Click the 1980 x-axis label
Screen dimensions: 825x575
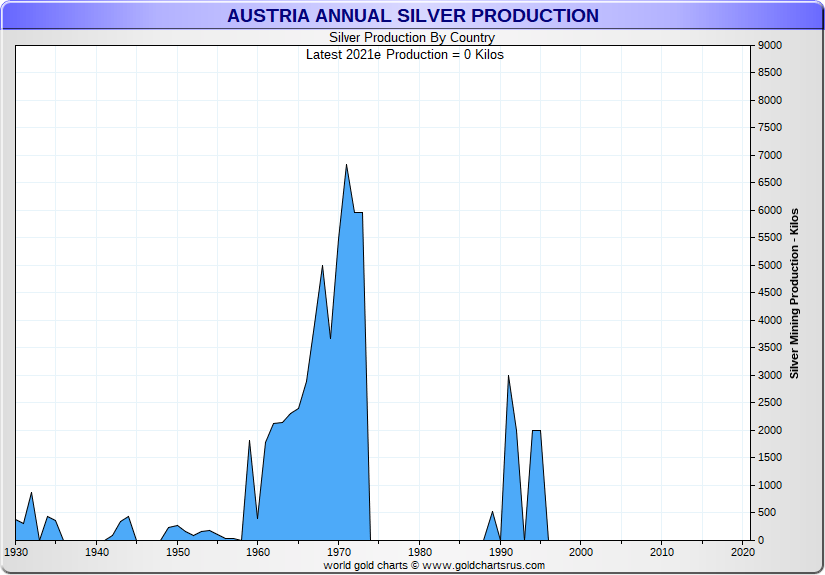pyautogui.click(x=420, y=552)
